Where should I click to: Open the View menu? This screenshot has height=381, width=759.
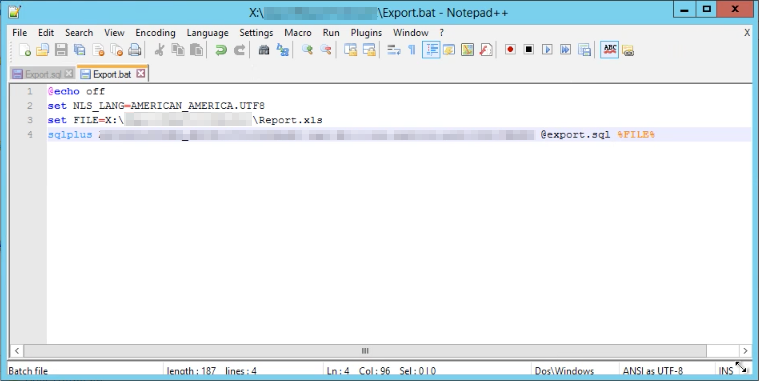[x=114, y=32]
